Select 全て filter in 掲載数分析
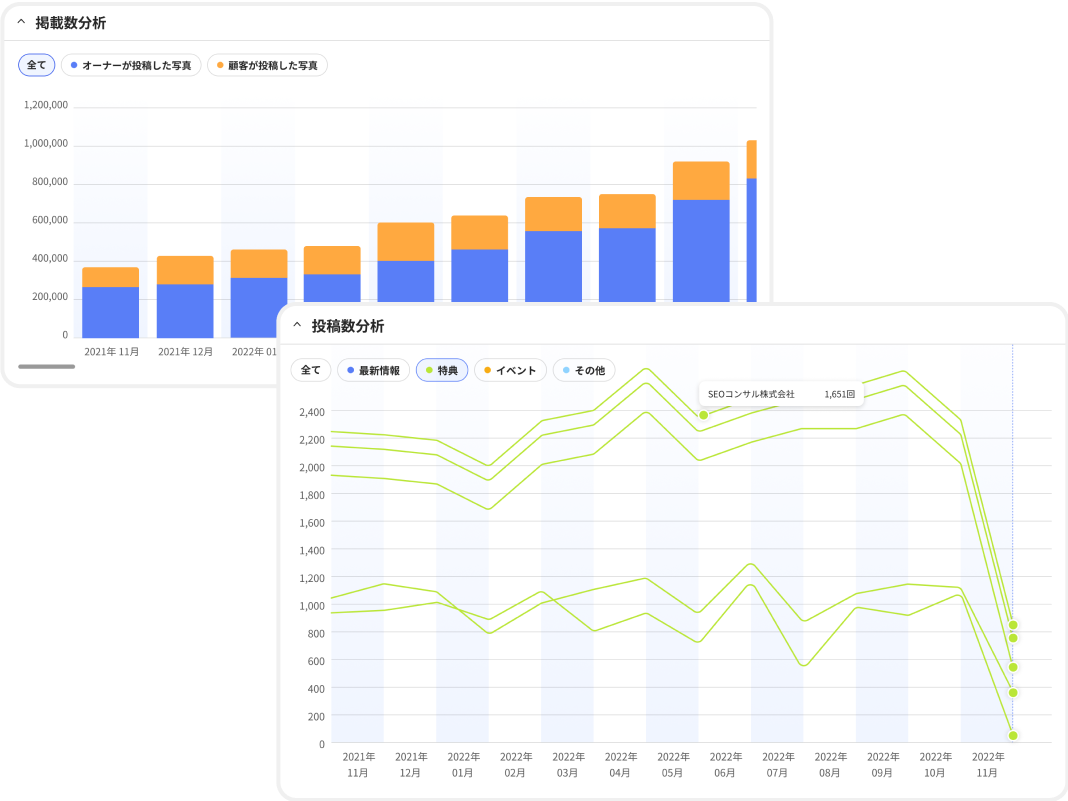 [37, 65]
